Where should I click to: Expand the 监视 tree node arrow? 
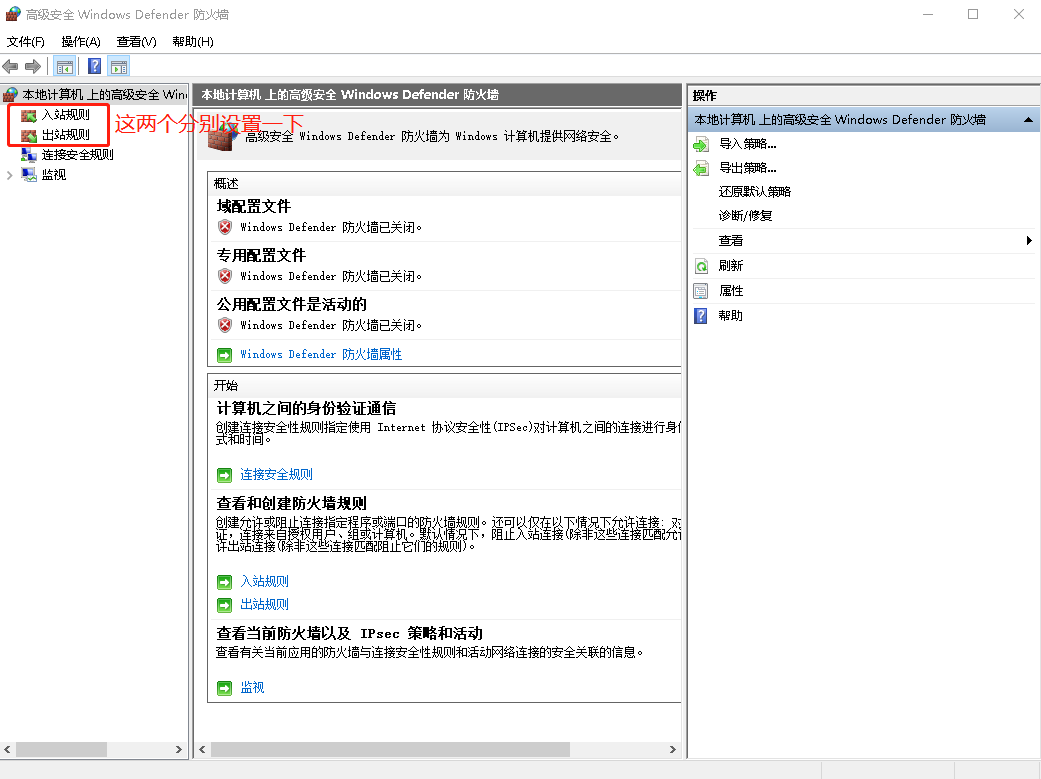[10, 175]
